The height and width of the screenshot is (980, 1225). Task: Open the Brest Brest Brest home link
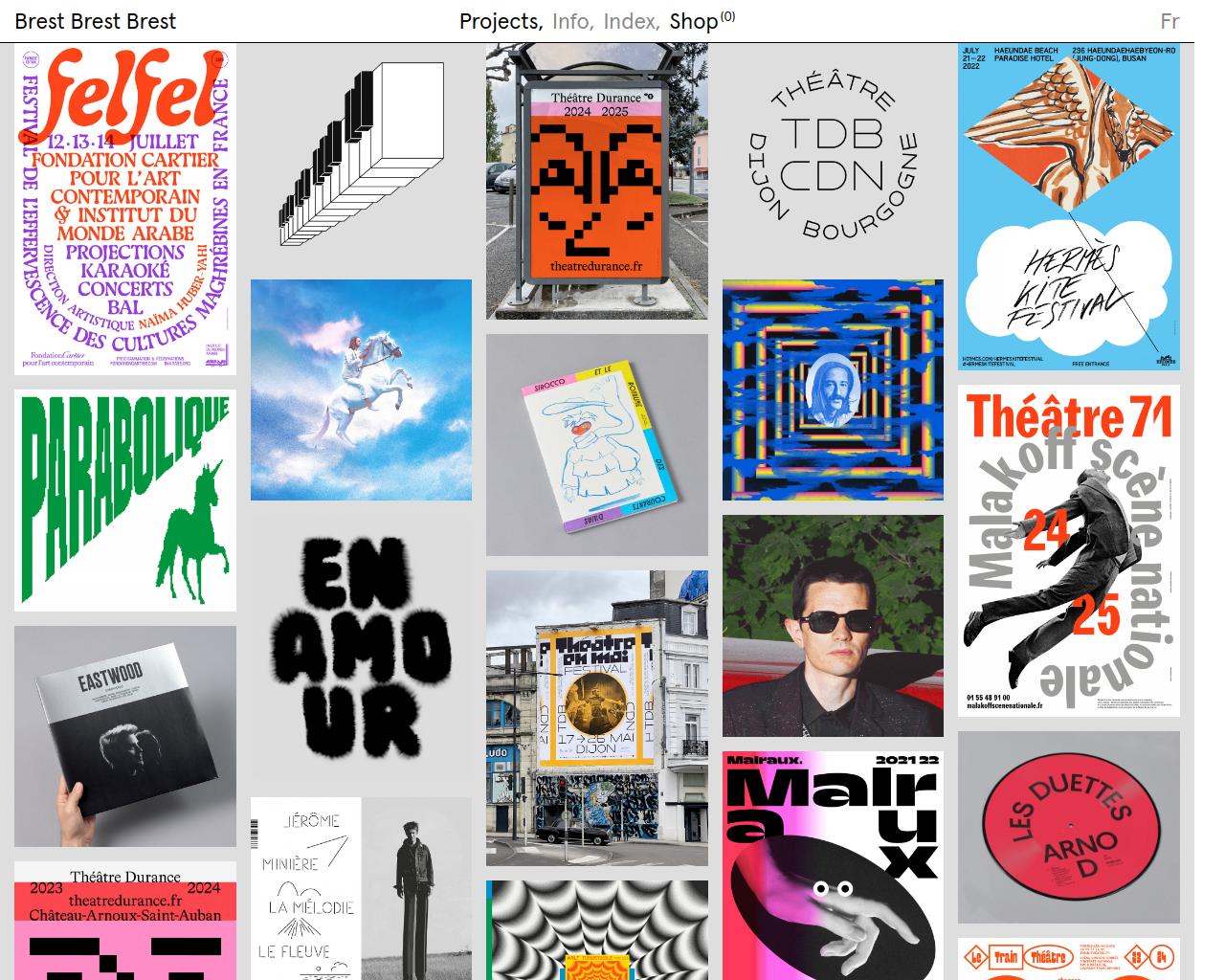coord(96,21)
